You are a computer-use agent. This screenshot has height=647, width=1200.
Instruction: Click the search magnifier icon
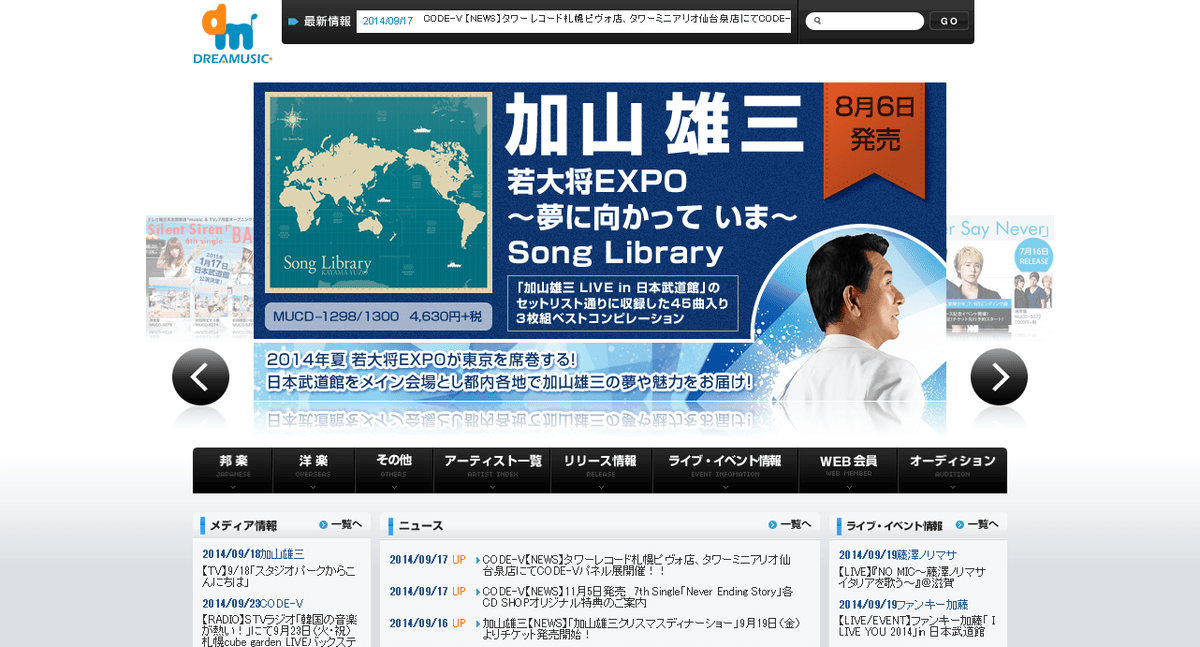click(x=818, y=21)
